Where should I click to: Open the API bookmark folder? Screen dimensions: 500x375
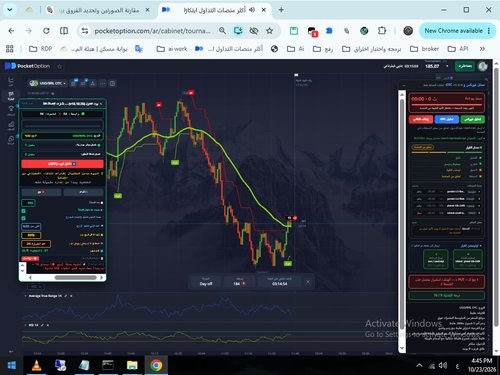click(x=458, y=49)
